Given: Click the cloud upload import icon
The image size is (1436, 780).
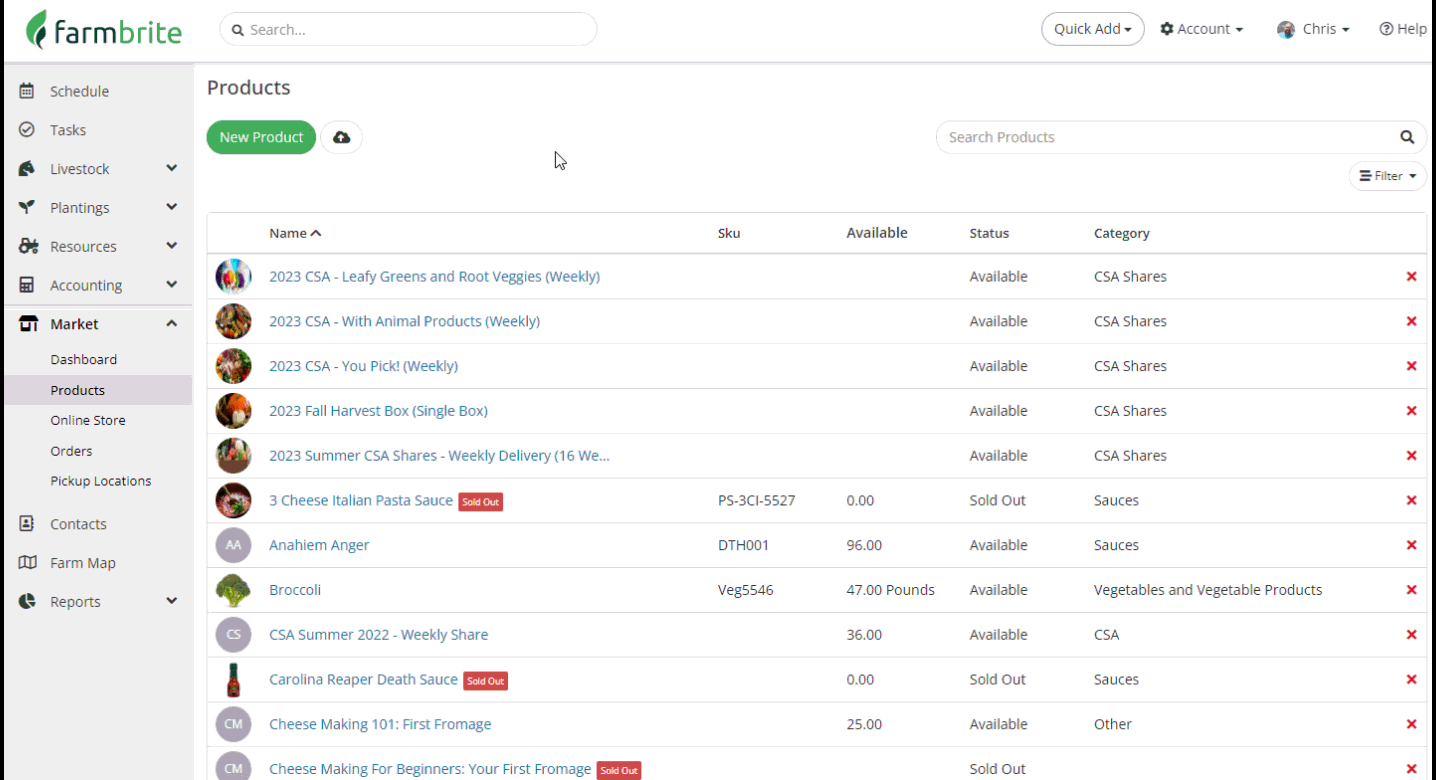Looking at the screenshot, I should coord(341,137).
